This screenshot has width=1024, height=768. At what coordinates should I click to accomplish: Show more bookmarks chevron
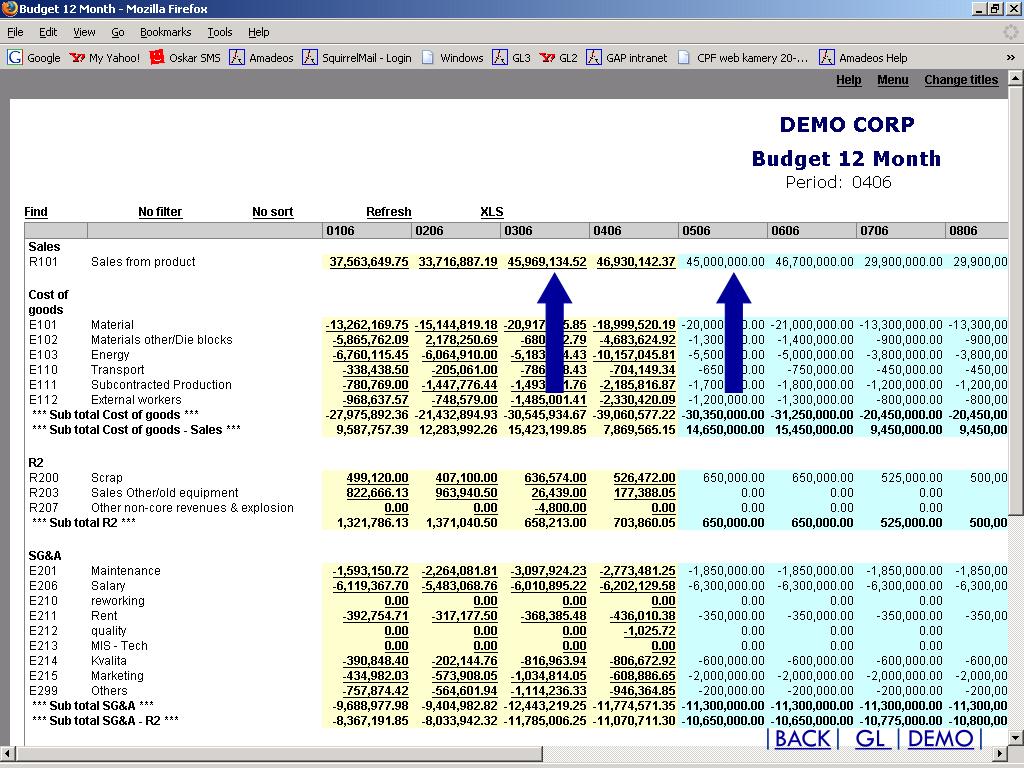(1010, 57)
